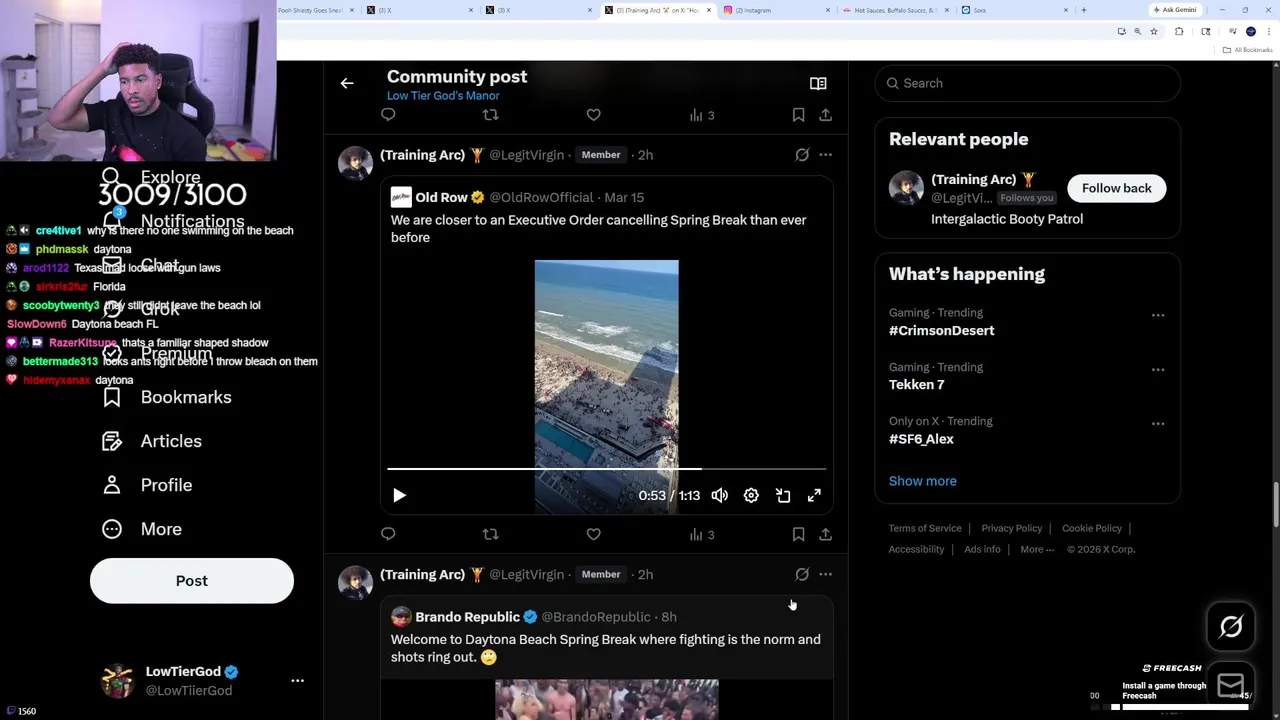Open the Chrome profile avatar
The width and height of the screenshot is (1280, 720).
(x=1251, y=31)
